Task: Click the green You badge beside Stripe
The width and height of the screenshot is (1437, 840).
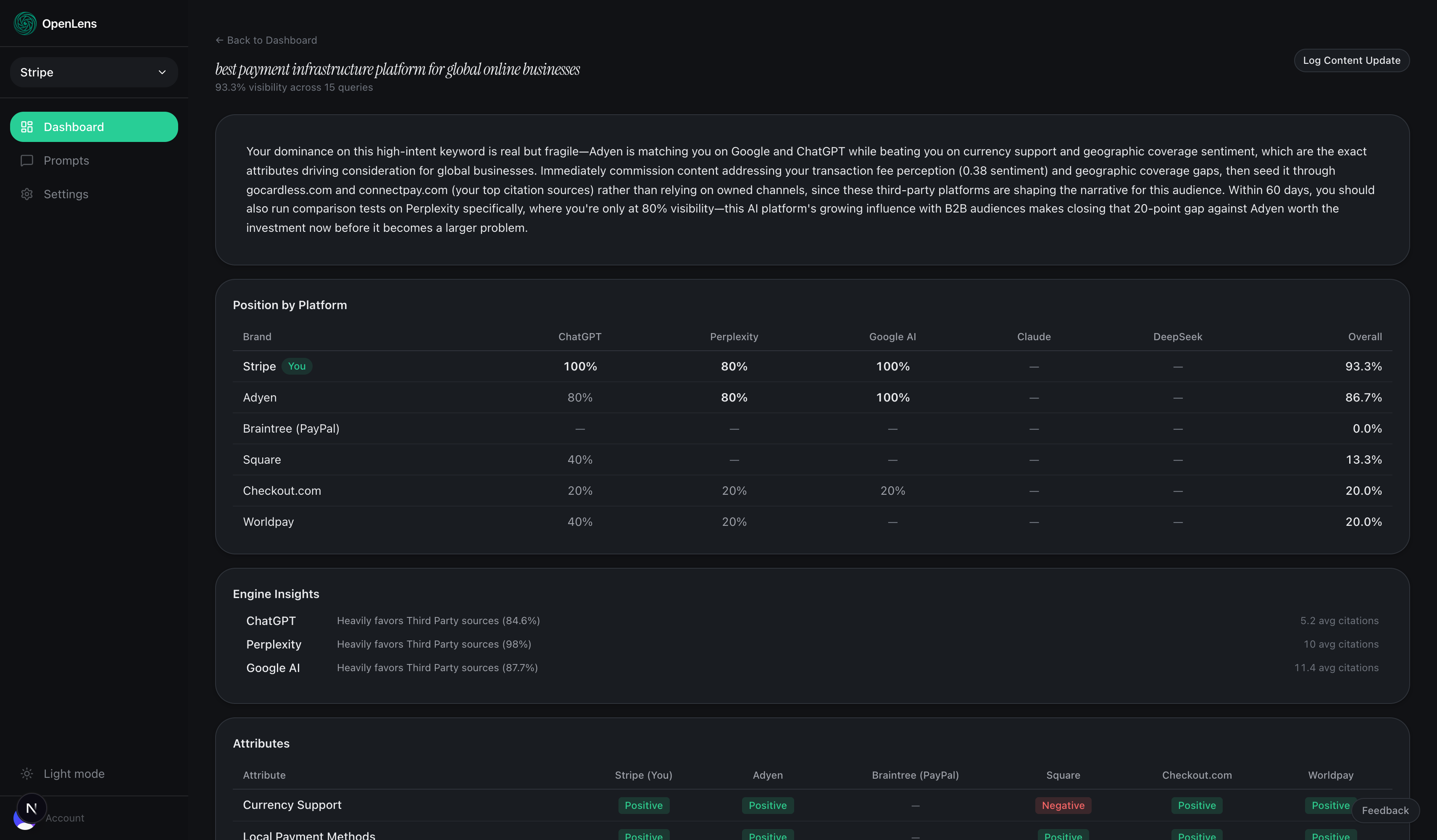Action: [x=297, y=366]
